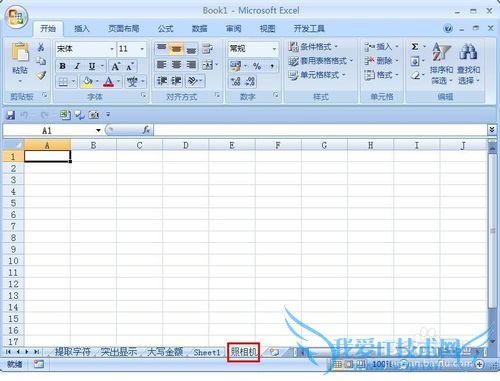The image size is (500, 381).
Task: Click the insert function fx button
Action: (x=146, y=130)
